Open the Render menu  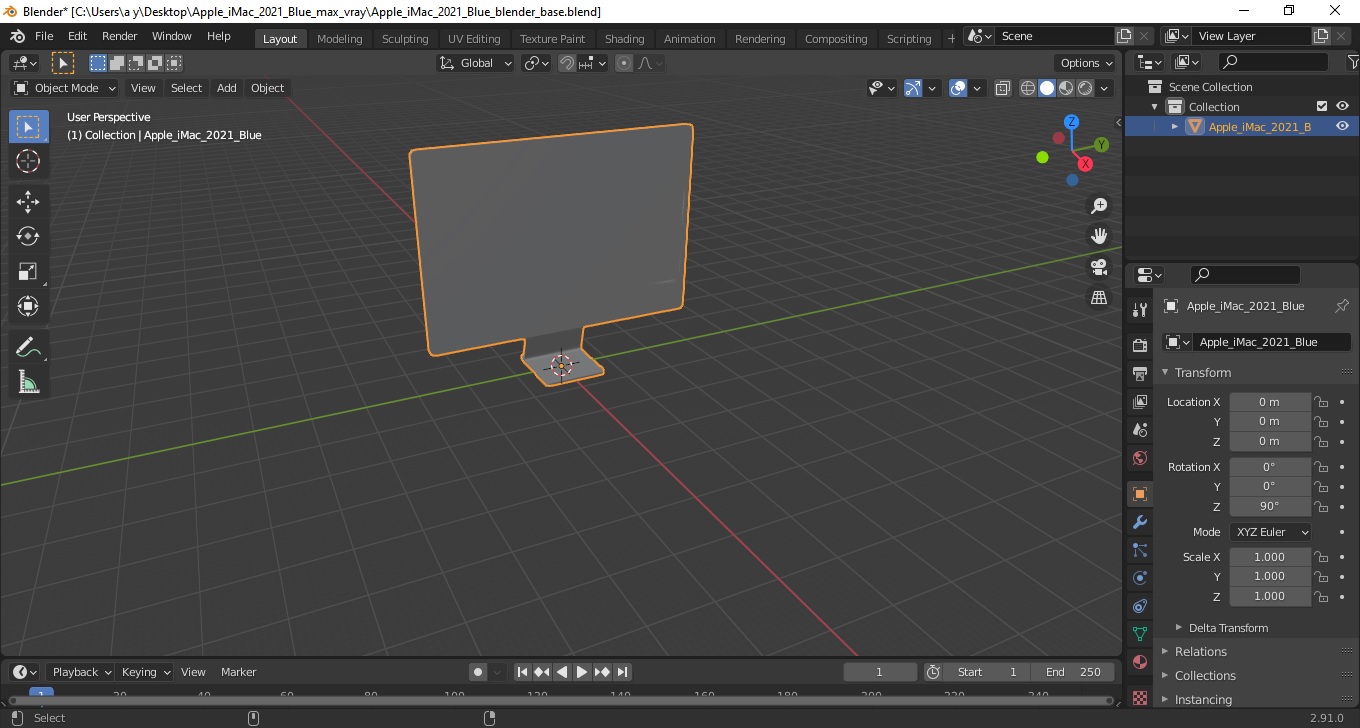click(x=119, y=36)
